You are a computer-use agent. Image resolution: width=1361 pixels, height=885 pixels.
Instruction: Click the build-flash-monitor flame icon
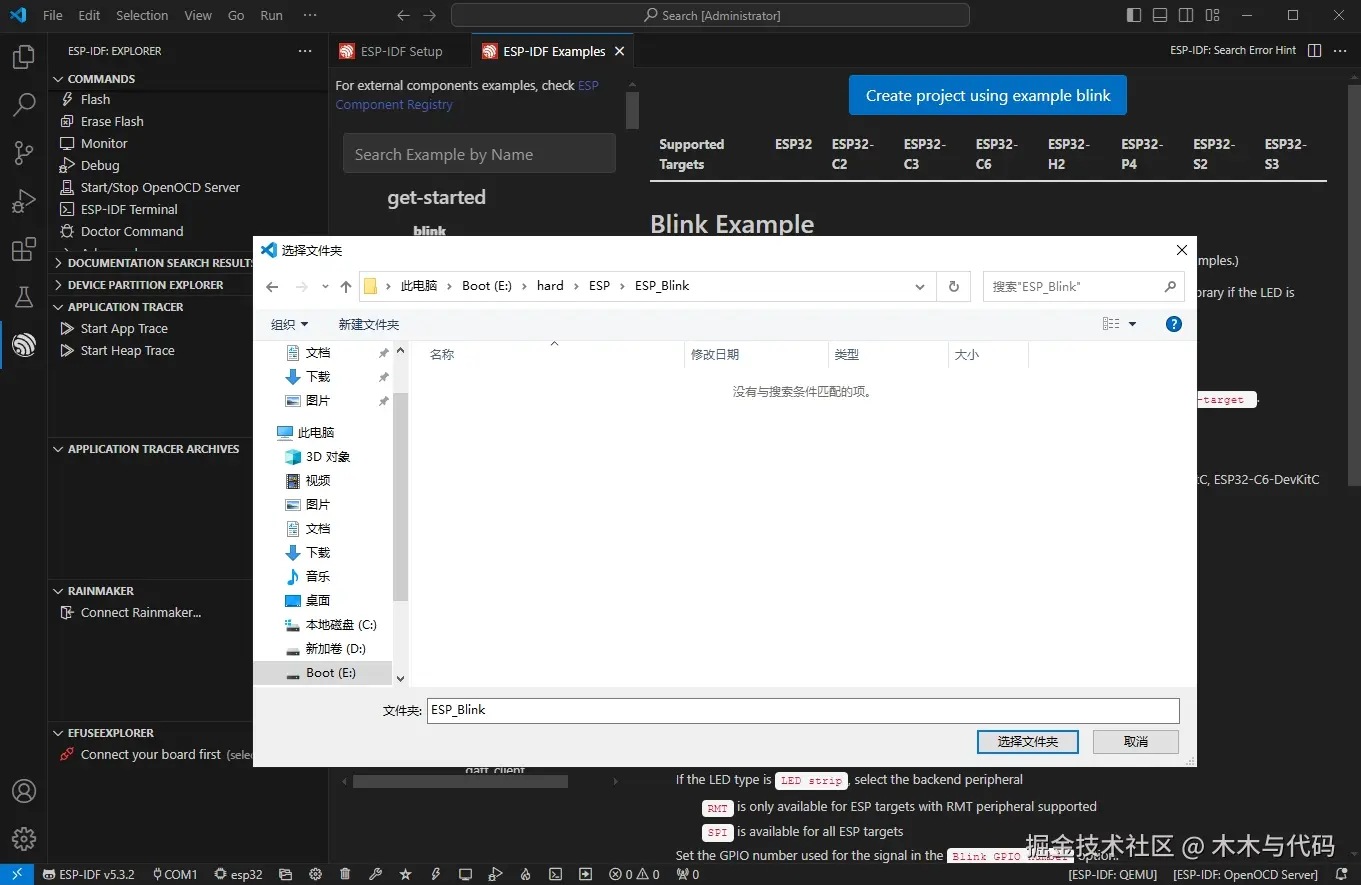click(x=525, y=874)
